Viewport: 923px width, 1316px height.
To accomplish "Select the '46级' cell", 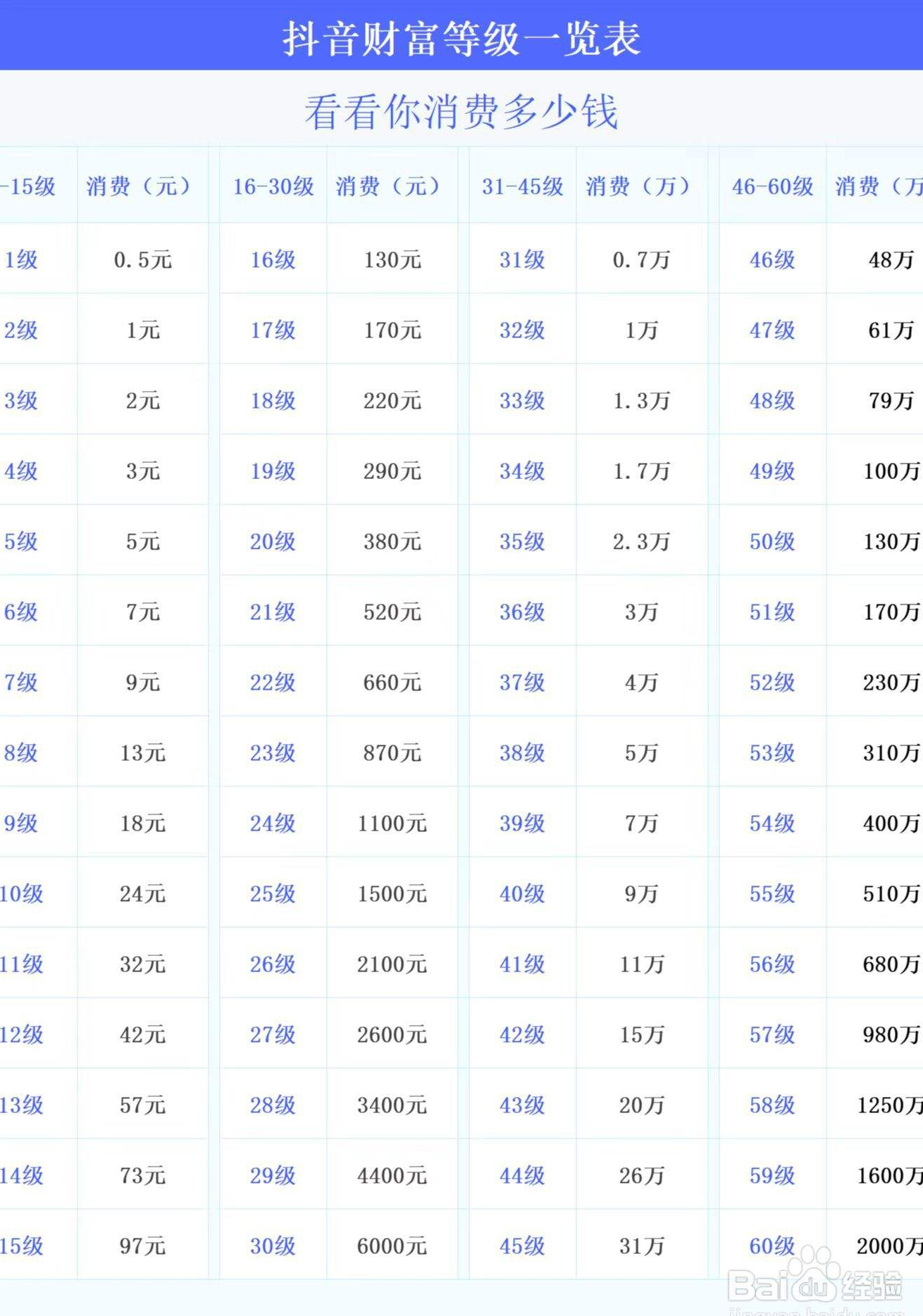I will coord(772,260).
